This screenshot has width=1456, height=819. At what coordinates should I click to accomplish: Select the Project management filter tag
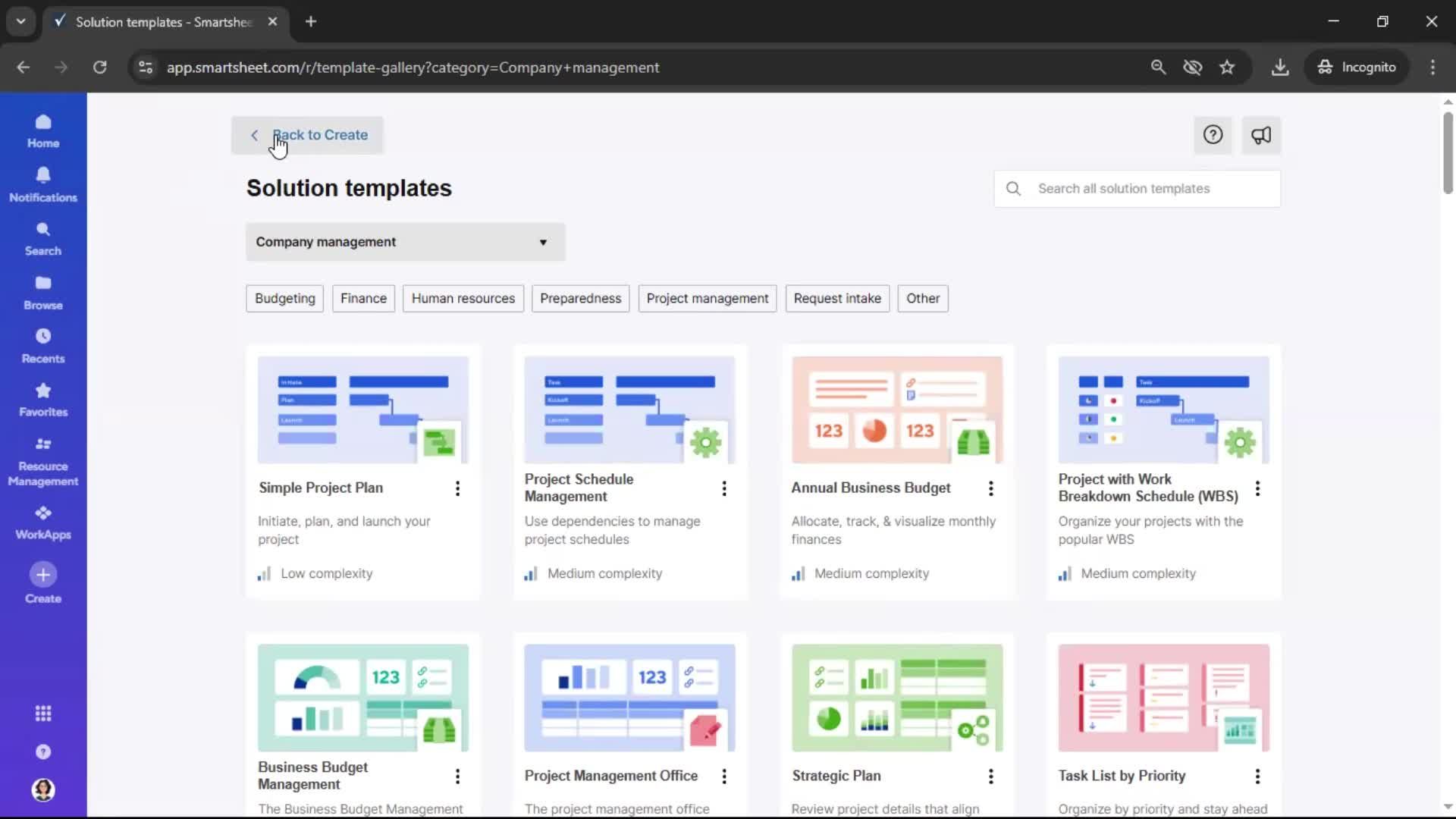pos(707,298)
